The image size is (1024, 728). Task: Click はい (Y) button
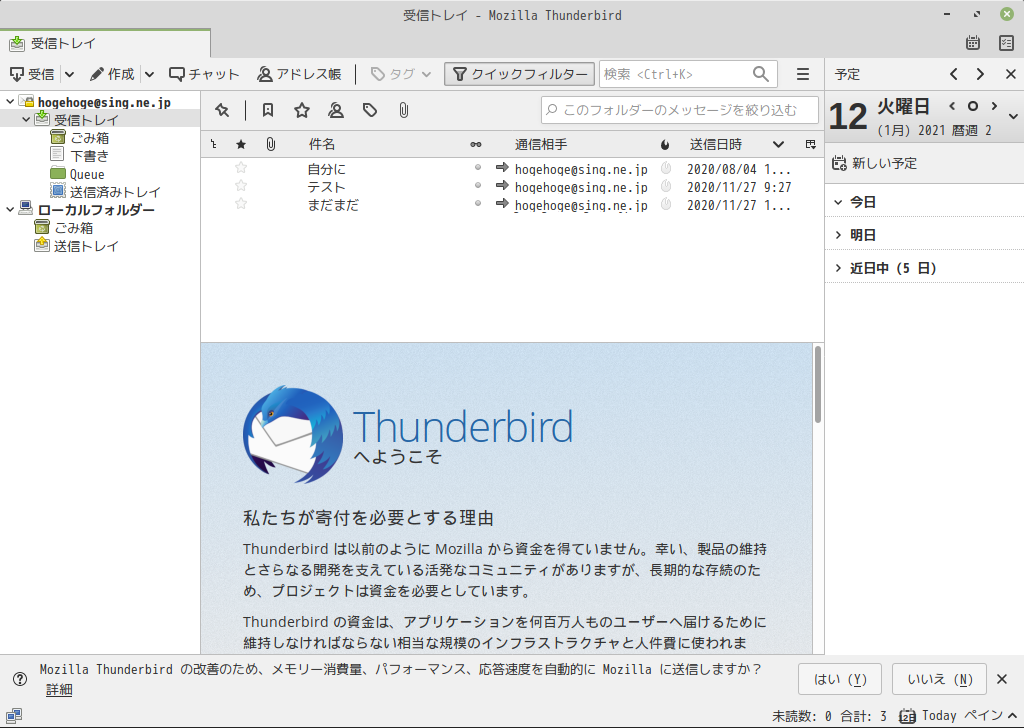840,680
